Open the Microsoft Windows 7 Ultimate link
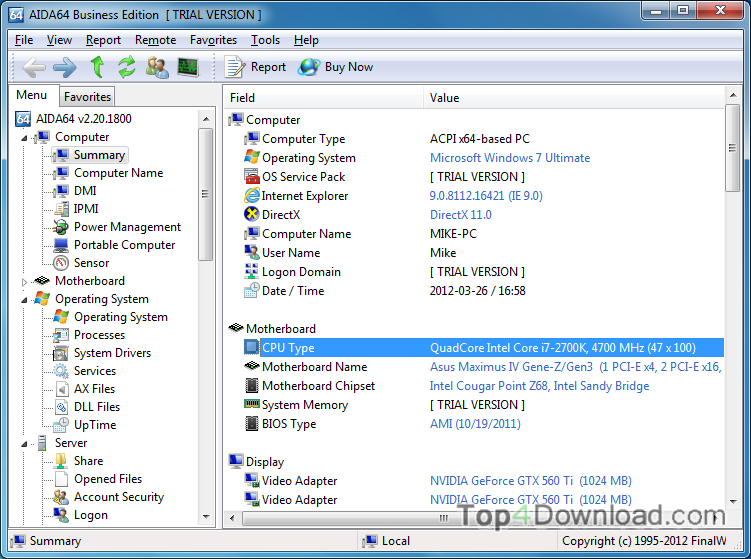Image resolution: width=751 pixels, height=559 pixels. tap(510, 158)
